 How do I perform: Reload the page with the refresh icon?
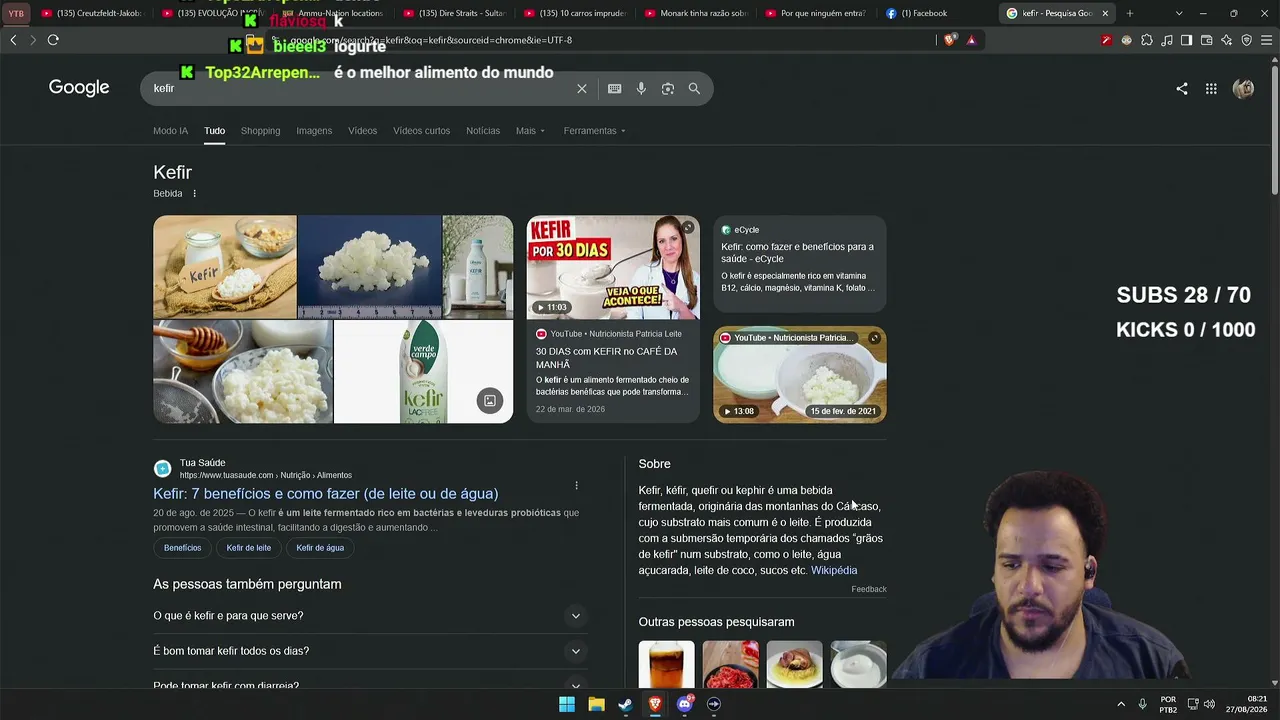click(x=53, y=40)
